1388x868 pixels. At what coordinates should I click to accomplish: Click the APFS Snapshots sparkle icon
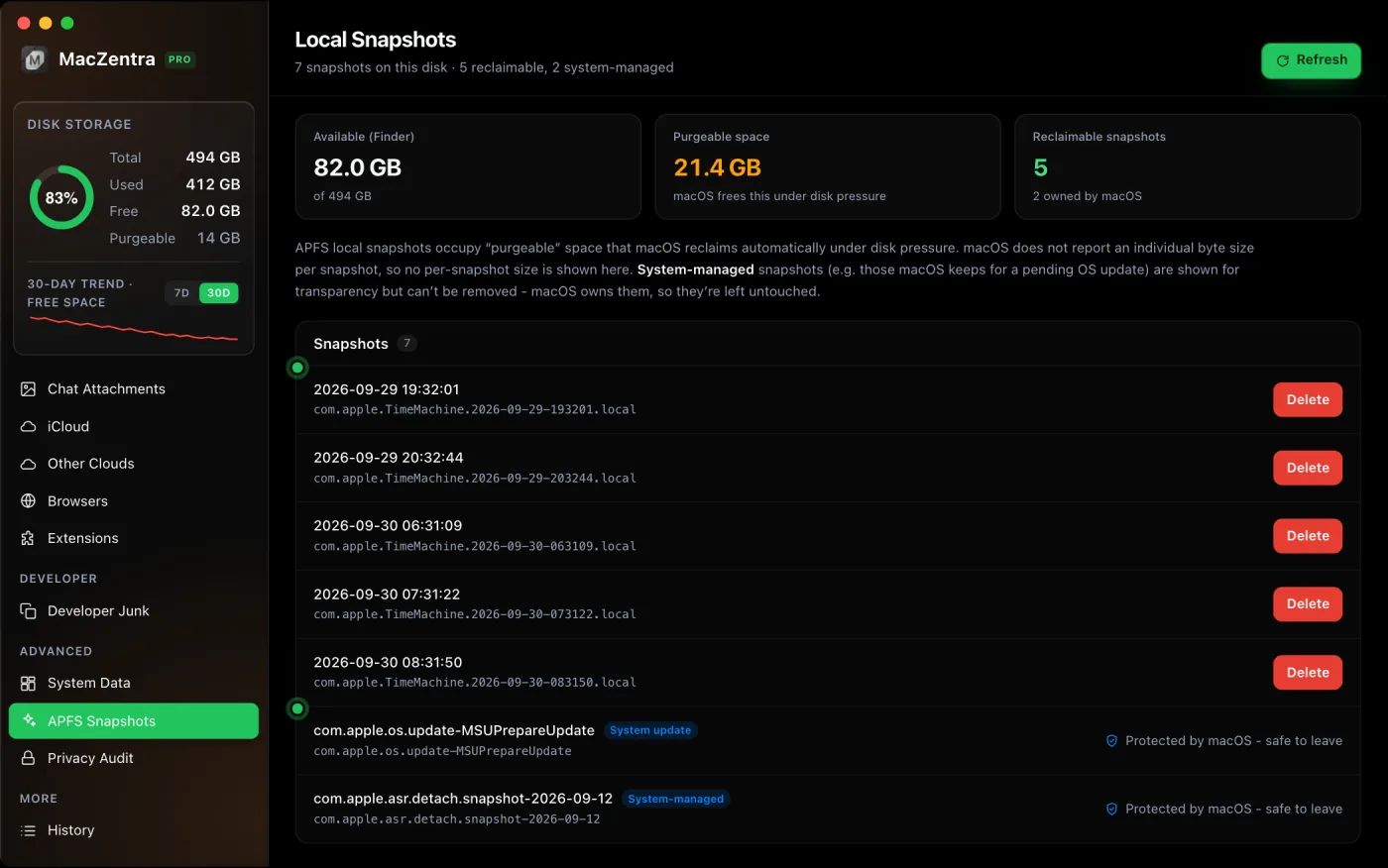pos(29,721)
